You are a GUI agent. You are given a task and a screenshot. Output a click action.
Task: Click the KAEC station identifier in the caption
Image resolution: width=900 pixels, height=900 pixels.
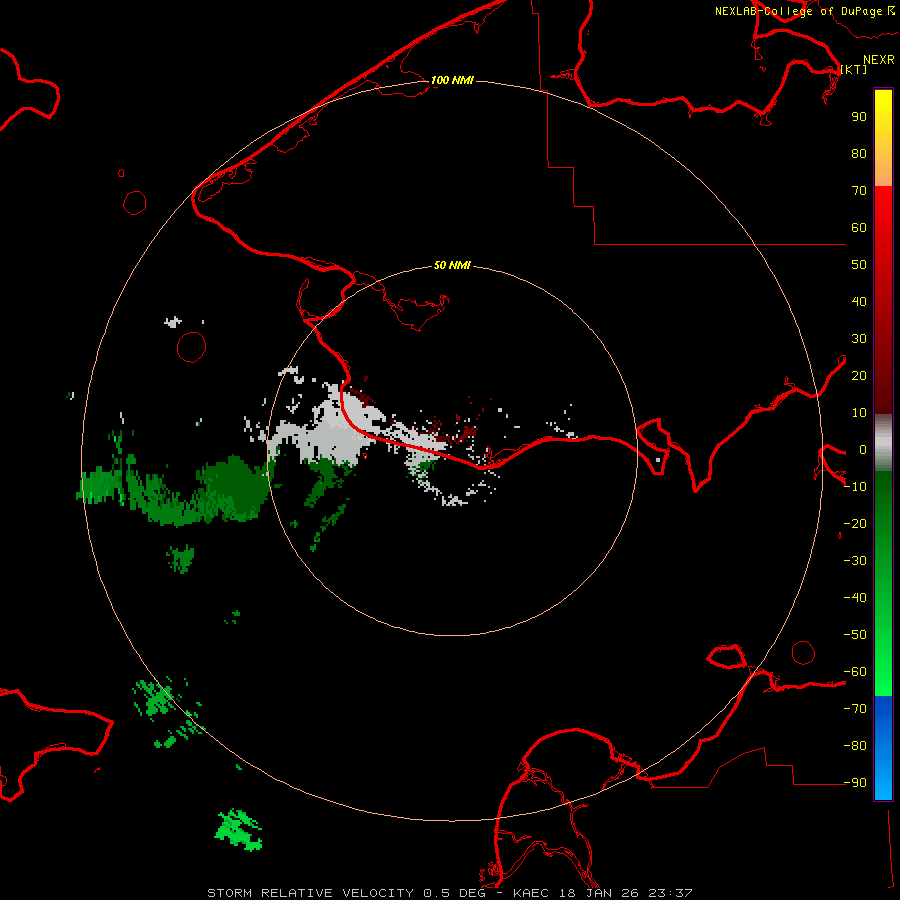[x=532, y=893]
